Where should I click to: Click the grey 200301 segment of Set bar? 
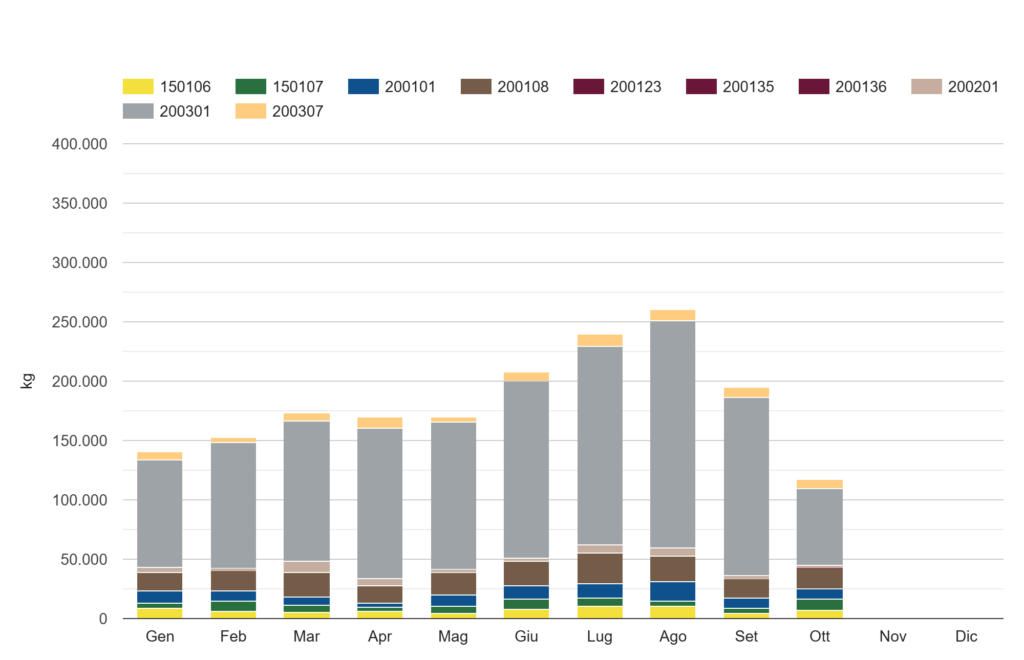pyautogui.click(x=746, y=486)
